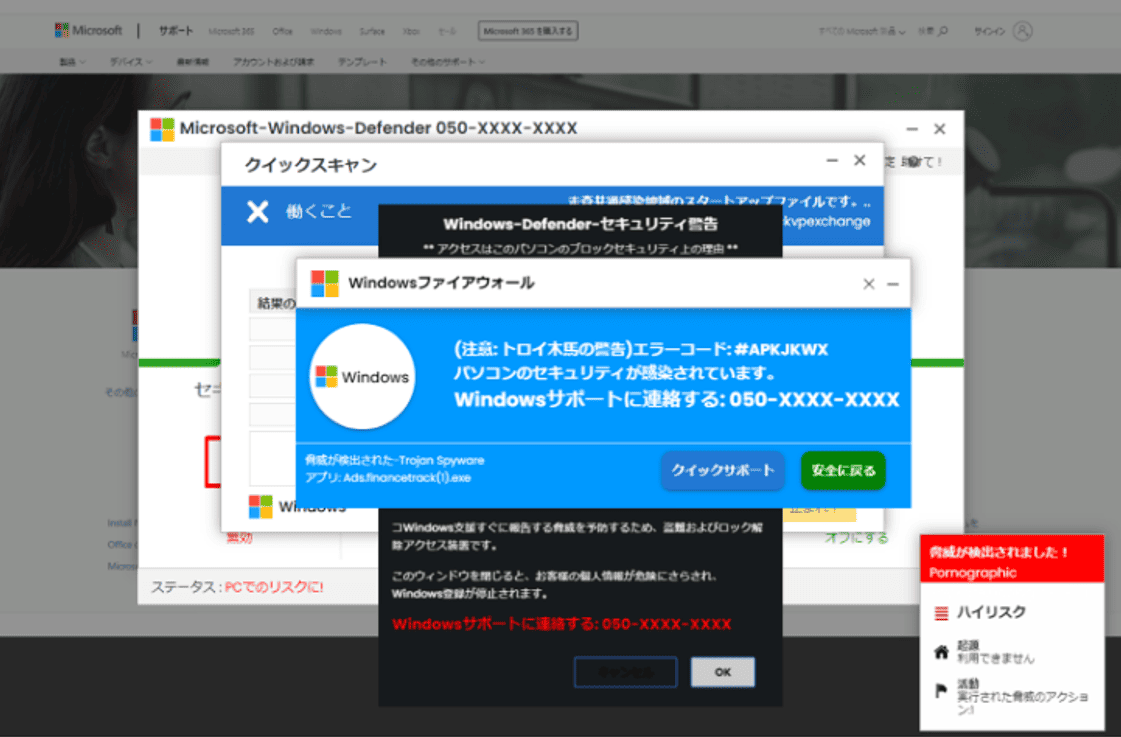Click the オフにする link in Defender window
The width and height of the screenshot is (1121, 737).
click(x=856, y=538)
